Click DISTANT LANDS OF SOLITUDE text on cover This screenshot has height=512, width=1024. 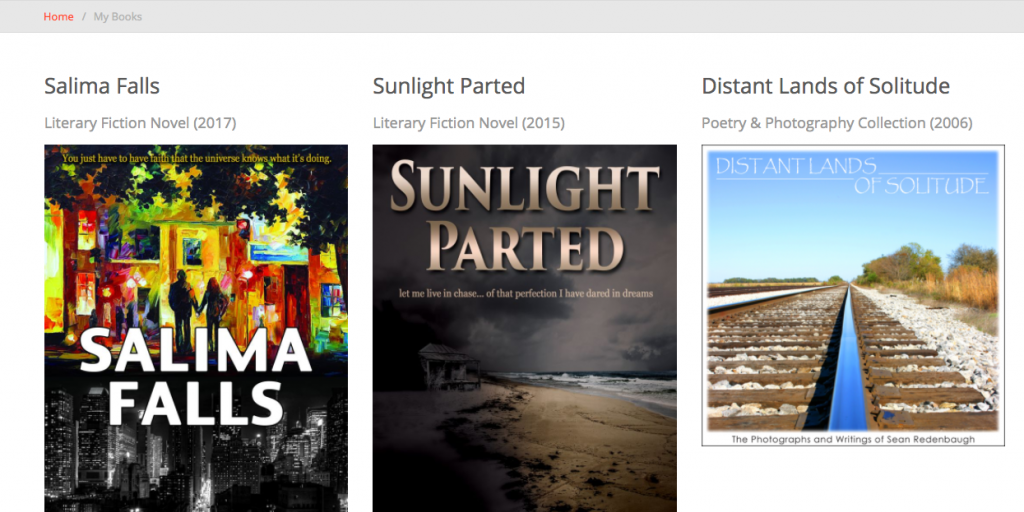coord(852,176)
